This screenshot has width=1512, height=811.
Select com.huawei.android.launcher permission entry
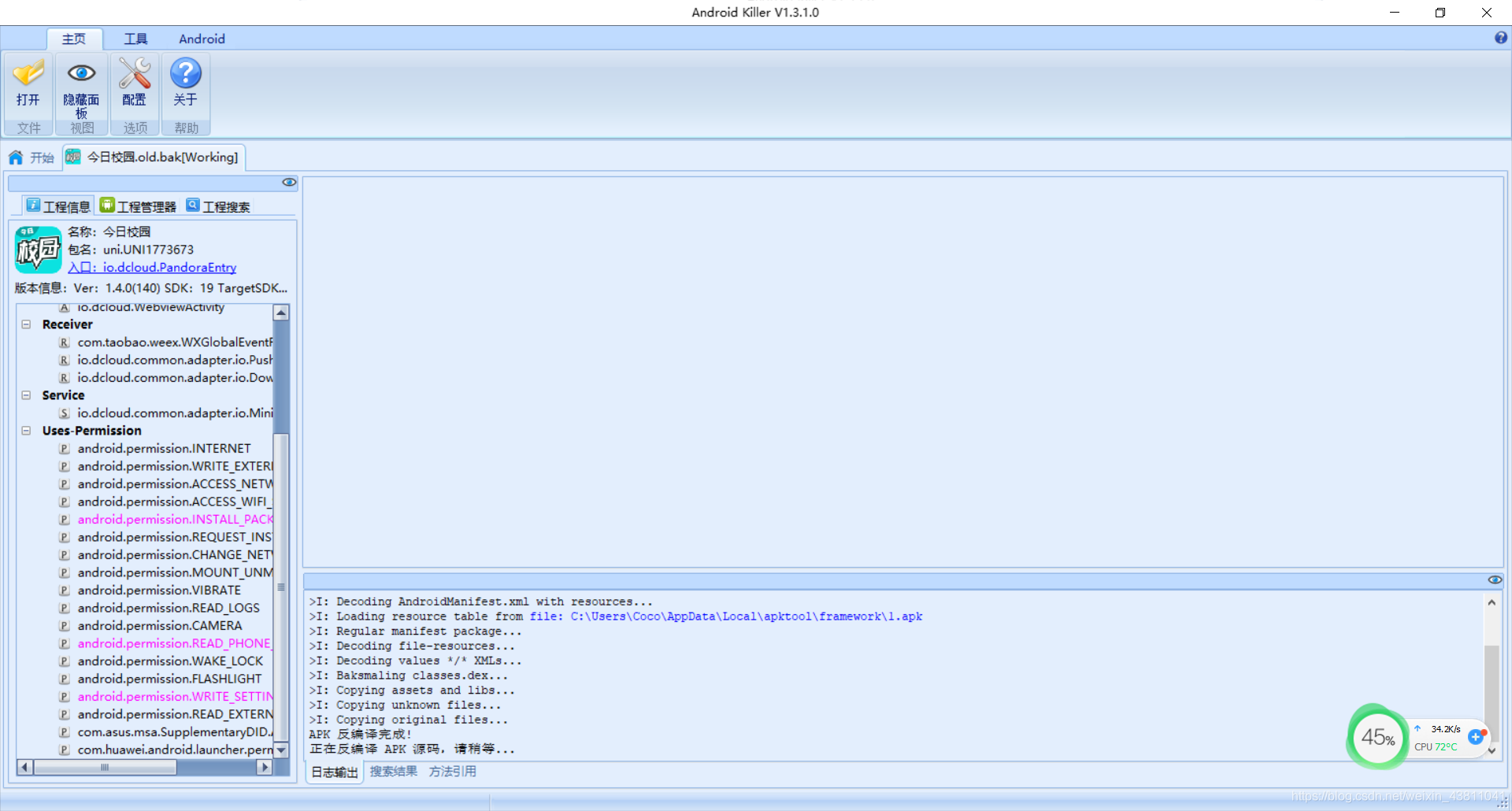coord(176,750)
